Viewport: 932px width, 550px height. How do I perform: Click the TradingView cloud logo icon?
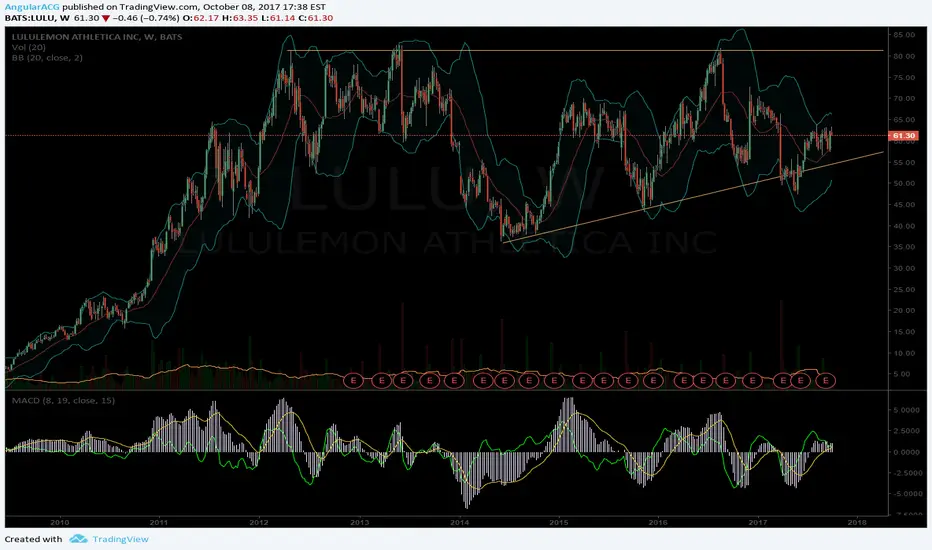coord(78,539)
